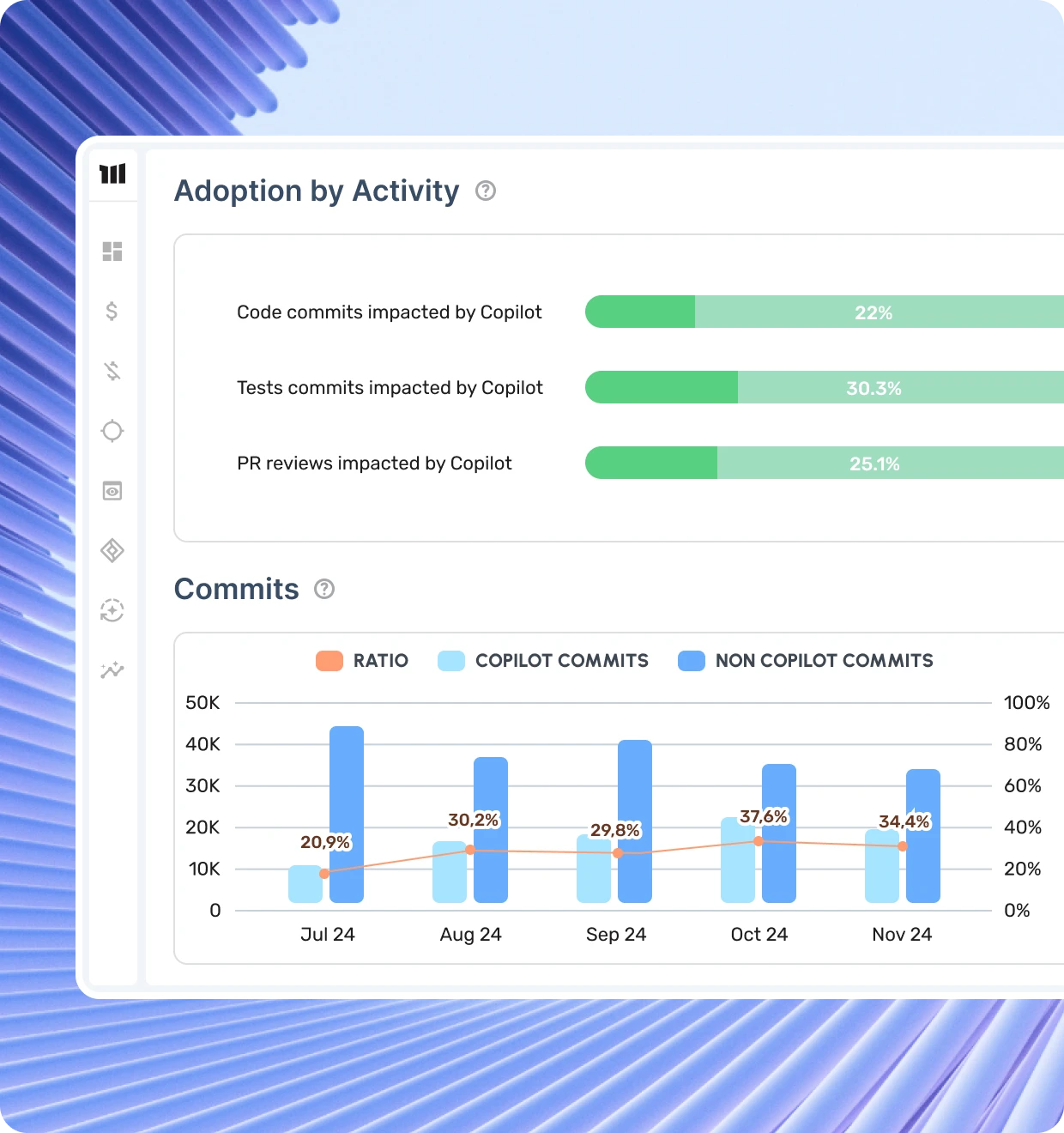Click help icon next to Commits heading

(324, 589)
